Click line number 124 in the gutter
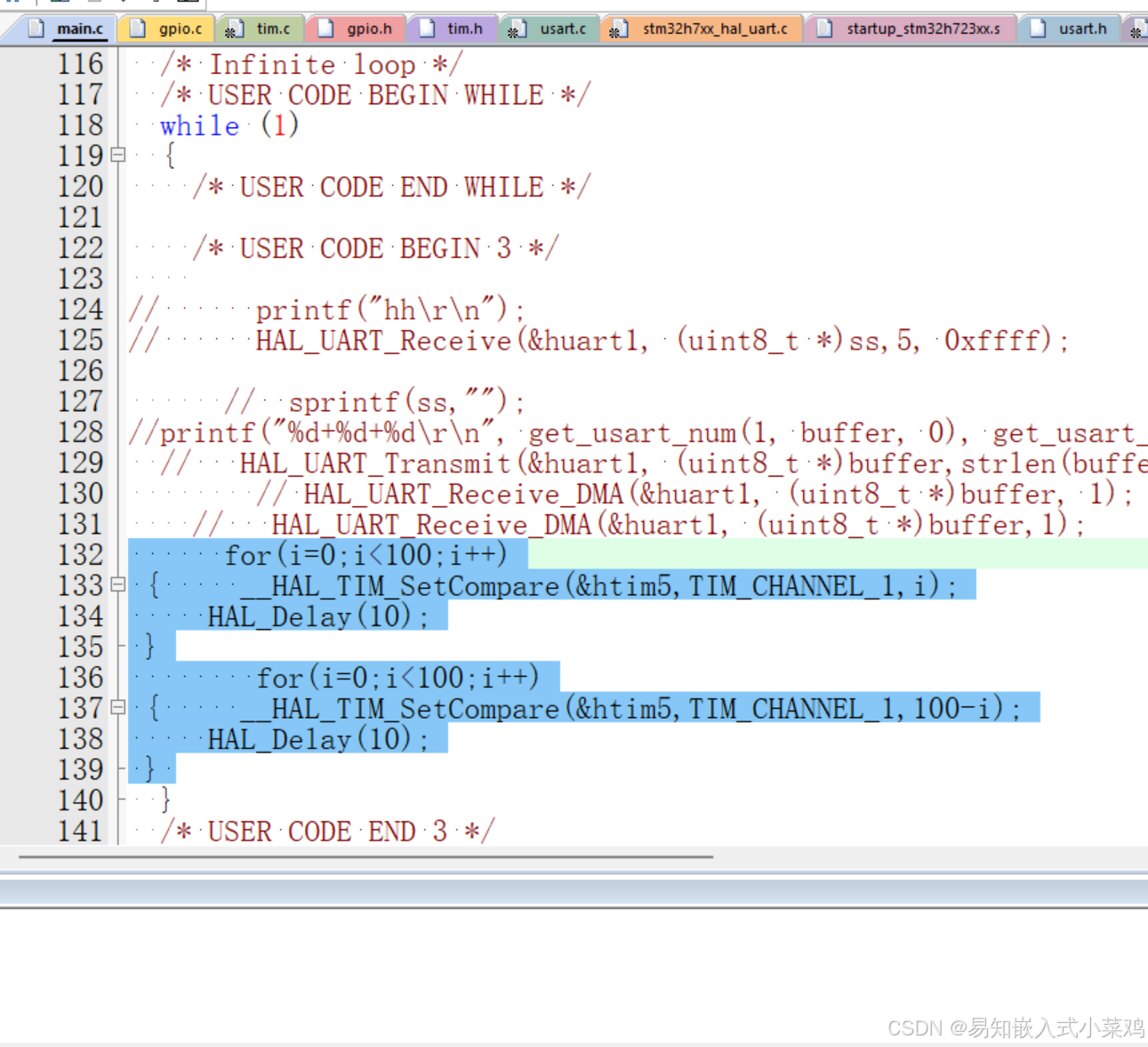The height and width of the screenshot is (1047, 1148). pos(81,309)
